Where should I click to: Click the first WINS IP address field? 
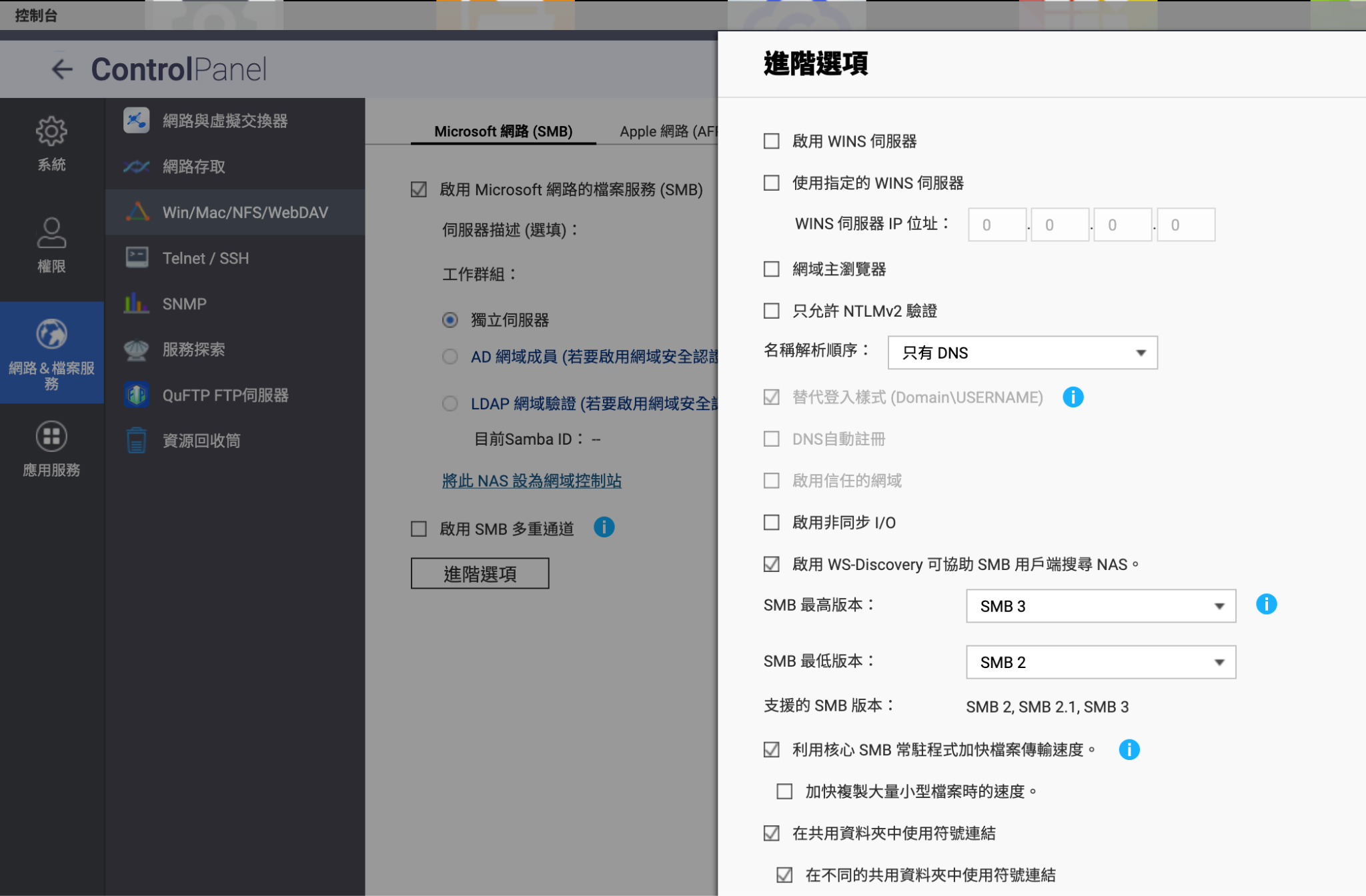[x=996, y=225]
